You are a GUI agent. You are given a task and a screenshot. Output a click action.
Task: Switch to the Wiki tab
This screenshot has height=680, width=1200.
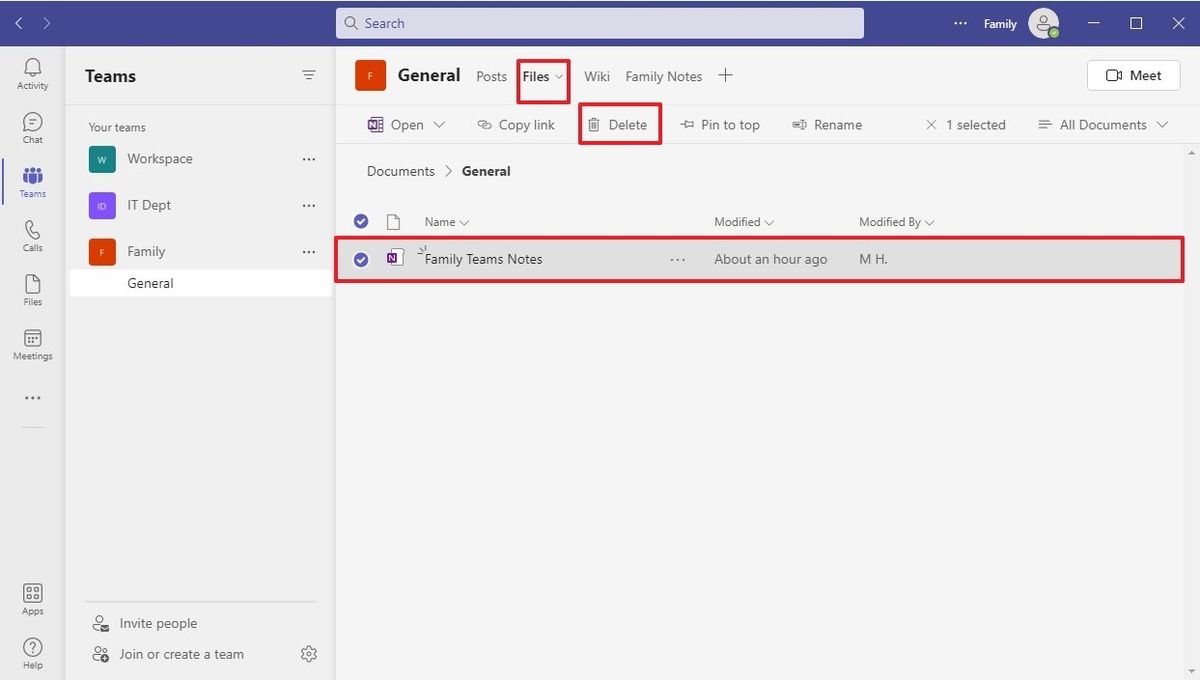click(596, 75)
